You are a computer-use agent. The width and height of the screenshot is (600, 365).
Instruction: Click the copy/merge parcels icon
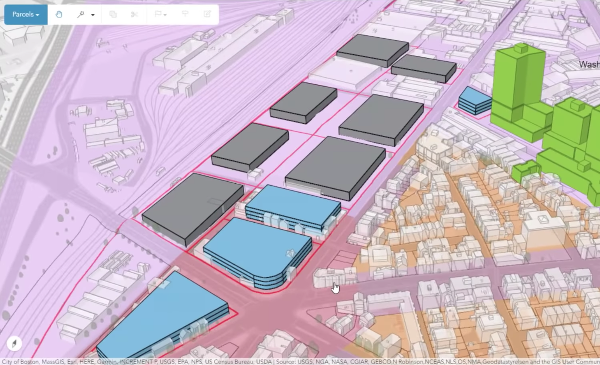[113, 15]
